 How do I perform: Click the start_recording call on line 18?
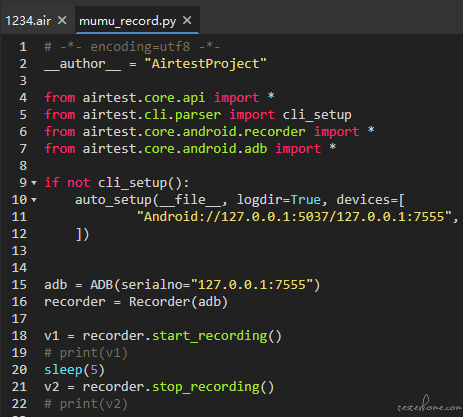217,336
